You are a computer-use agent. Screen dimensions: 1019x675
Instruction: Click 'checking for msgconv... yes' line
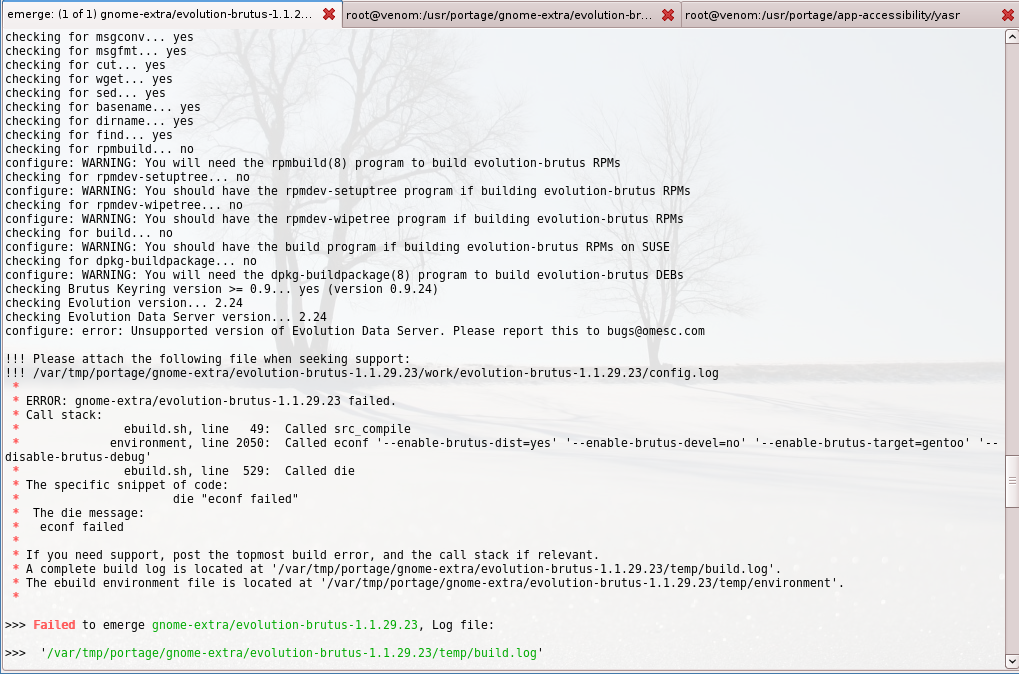(x=99, y=38)
